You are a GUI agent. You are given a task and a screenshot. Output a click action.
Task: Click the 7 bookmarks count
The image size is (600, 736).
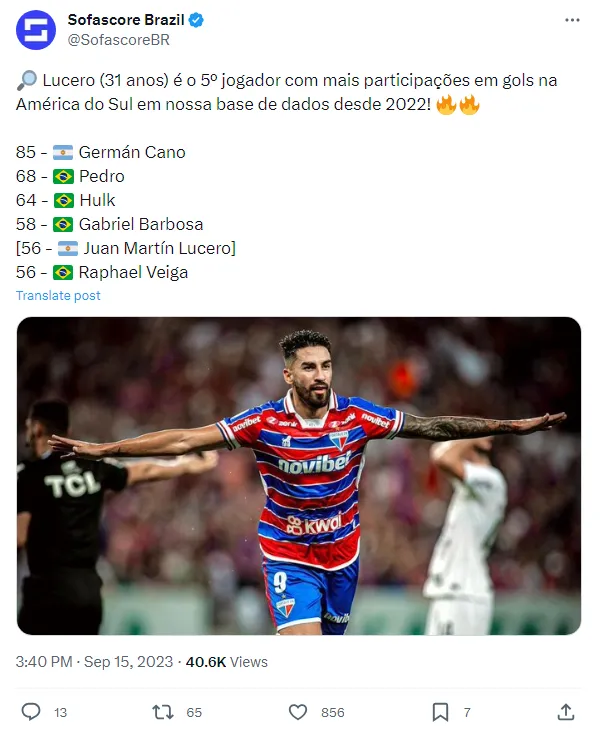[467, 713]
